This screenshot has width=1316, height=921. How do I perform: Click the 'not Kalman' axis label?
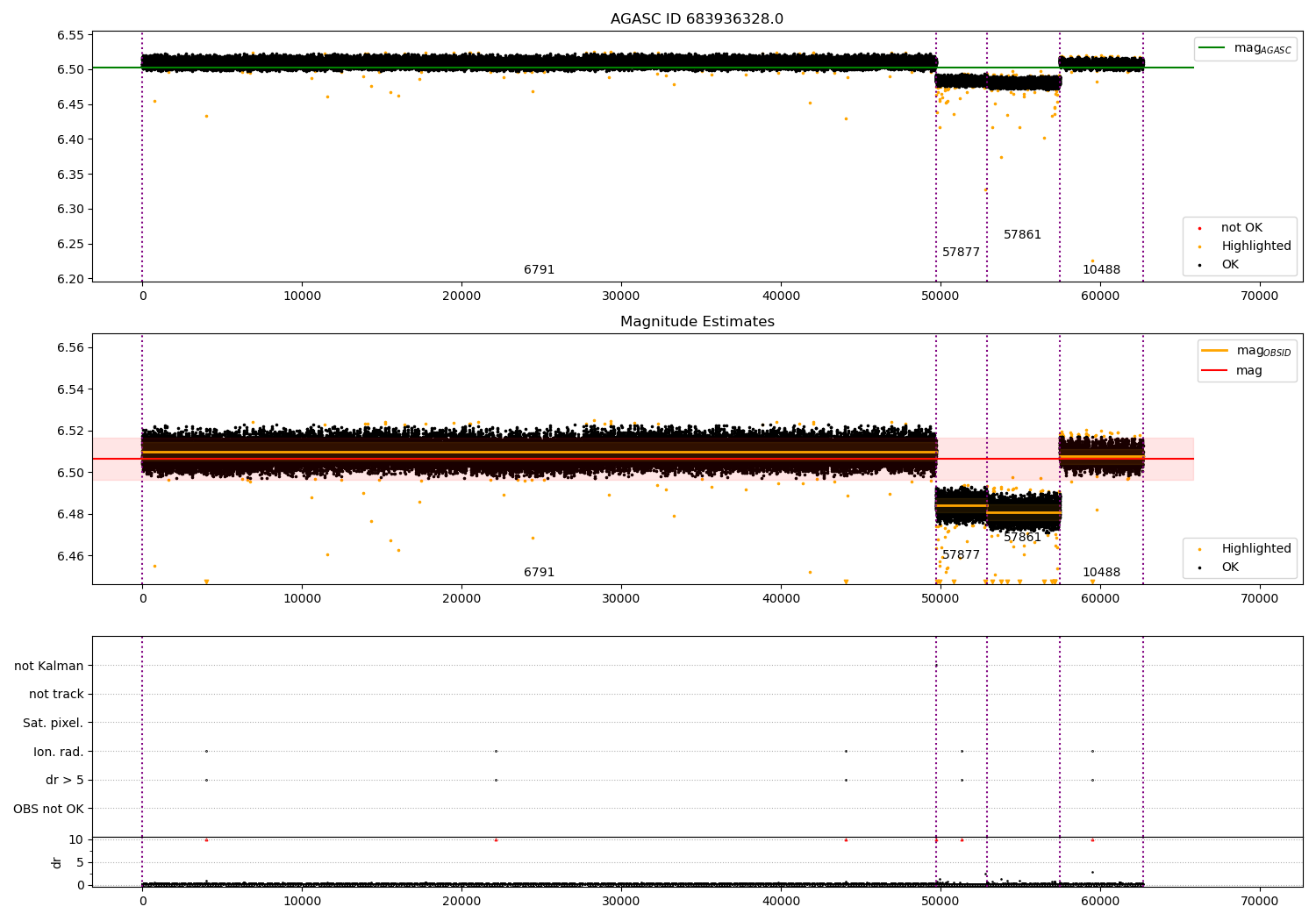pos(49,666)
